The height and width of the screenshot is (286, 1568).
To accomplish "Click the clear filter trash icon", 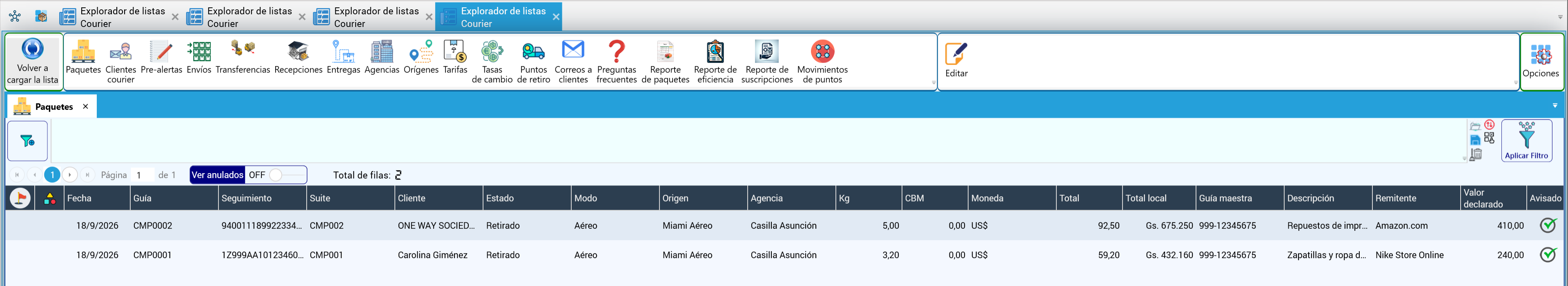I will click(1475, 154).
